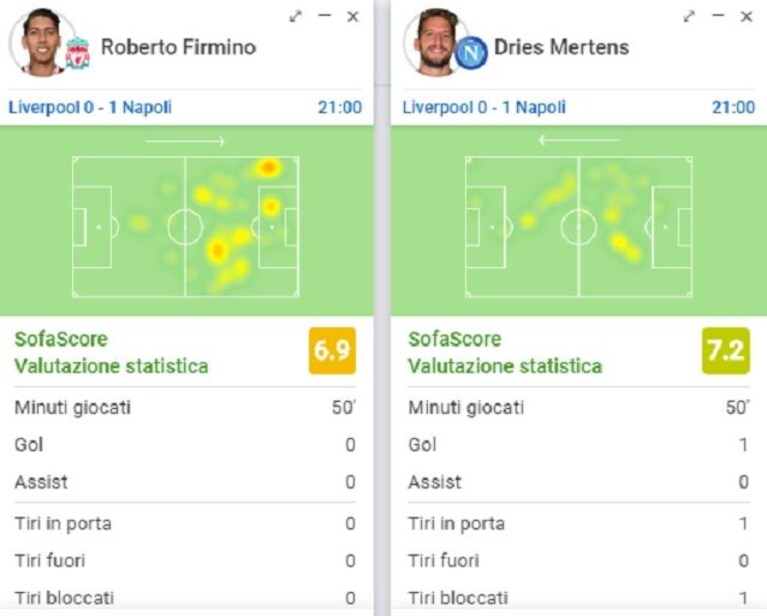Minimize the Roberto Firmino panel
The image size is (767, 616).
coord(324,16)
